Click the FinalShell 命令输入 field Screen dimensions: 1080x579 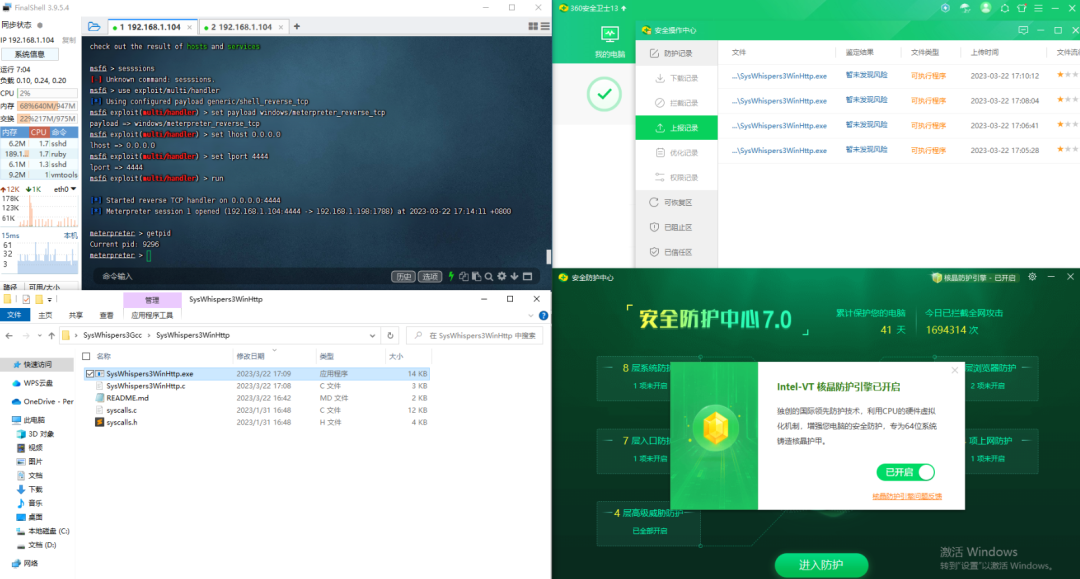[x=241, y=276]
